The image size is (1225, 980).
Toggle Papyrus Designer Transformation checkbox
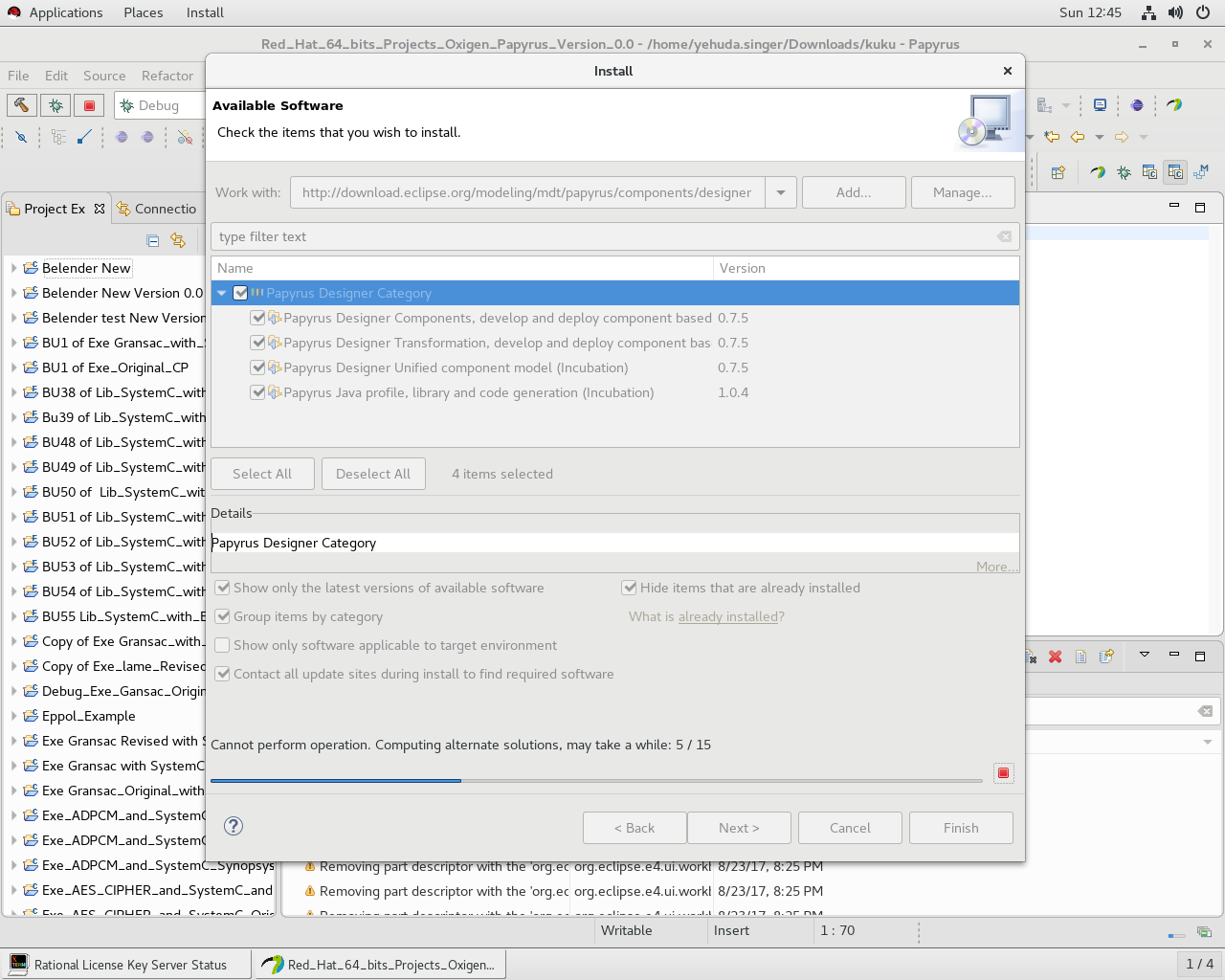[257, 343]
